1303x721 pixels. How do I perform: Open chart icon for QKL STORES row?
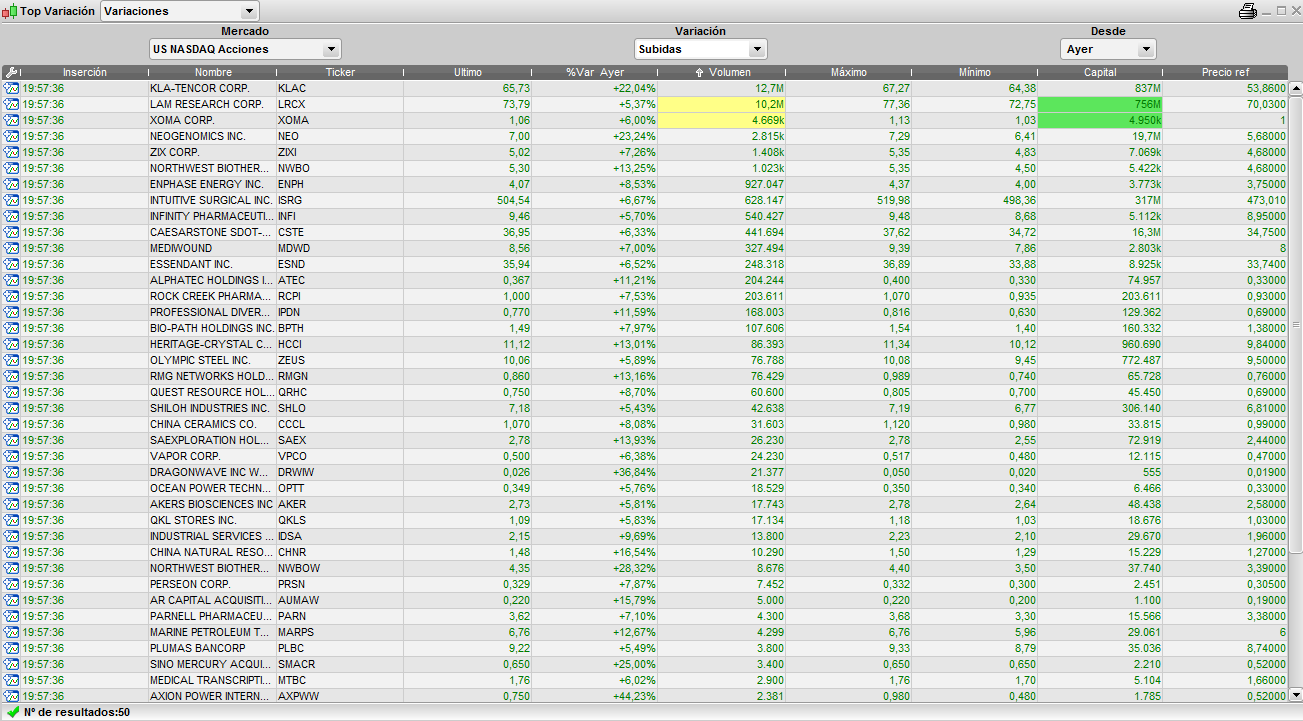pos(11,520)
